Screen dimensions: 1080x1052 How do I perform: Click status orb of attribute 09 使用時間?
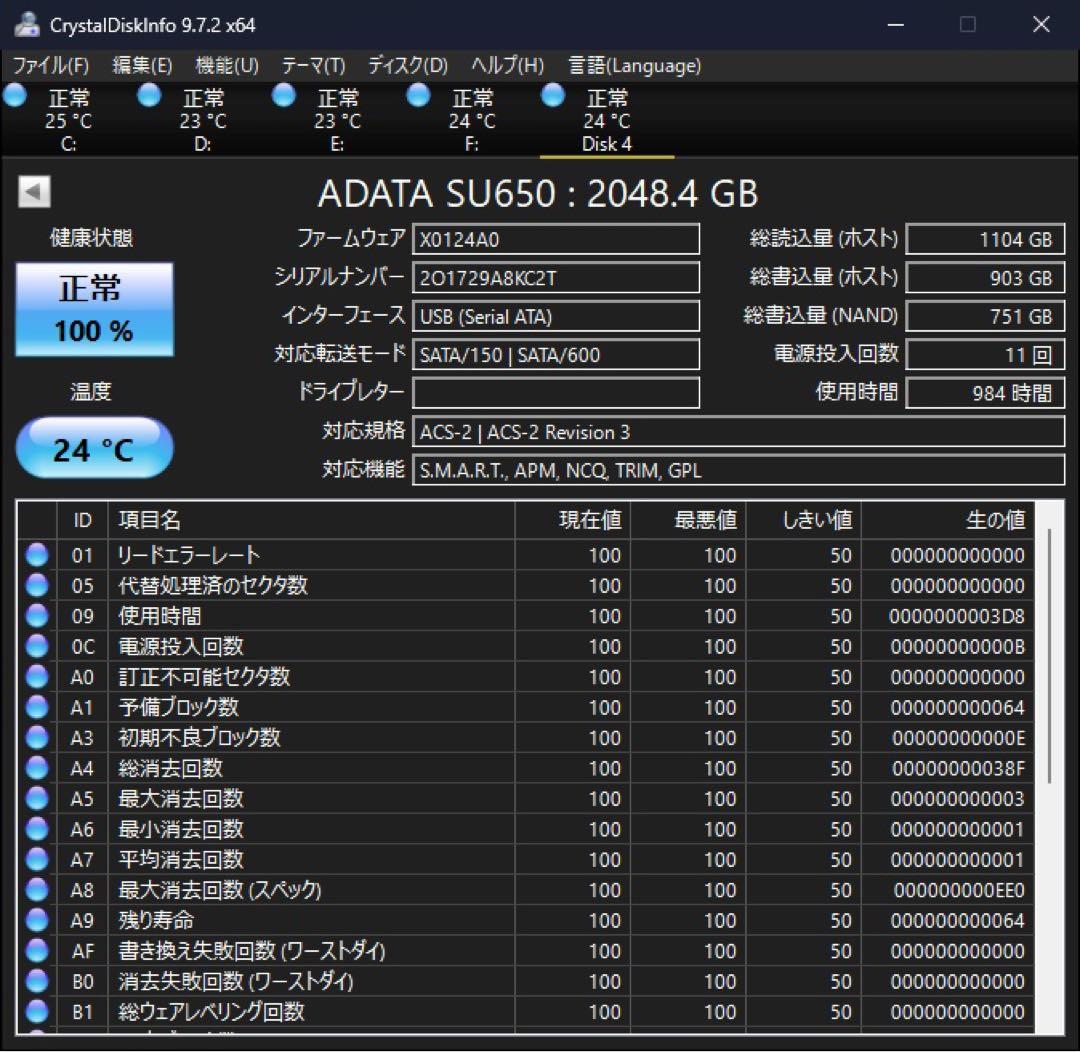[x=37, y=615]
